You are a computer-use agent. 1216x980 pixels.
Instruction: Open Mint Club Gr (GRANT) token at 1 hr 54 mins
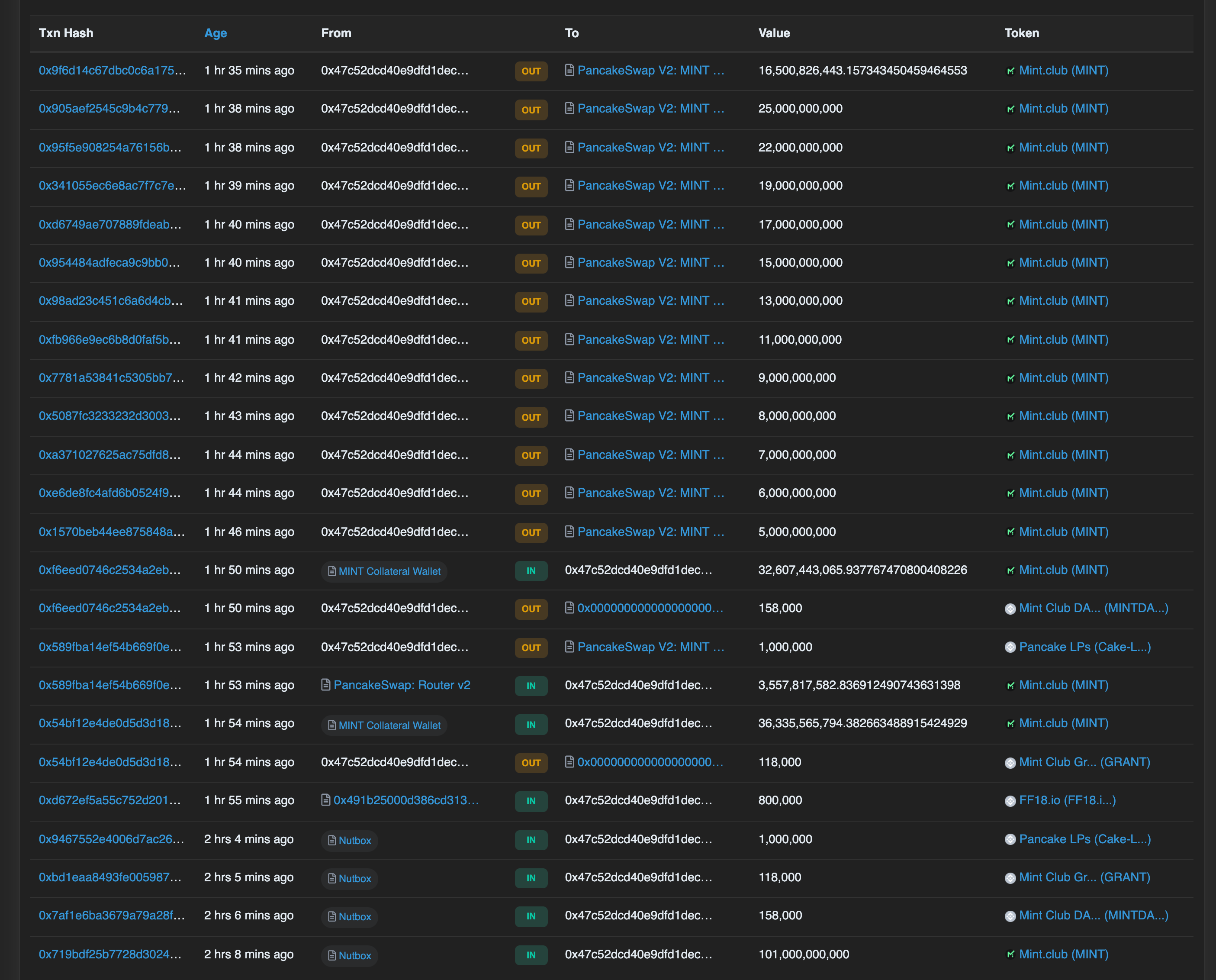coord(1084,762)
